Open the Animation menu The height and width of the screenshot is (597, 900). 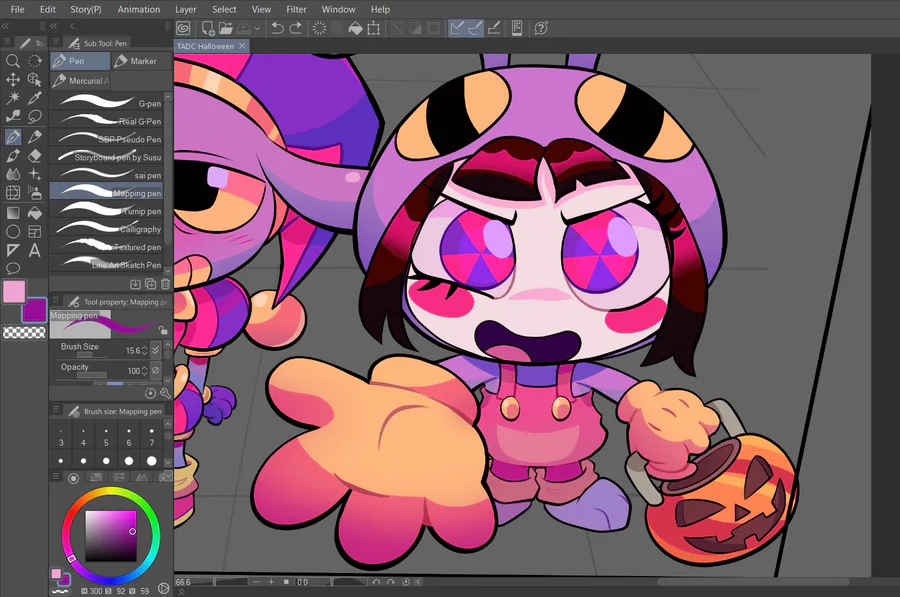coord(139,9)
